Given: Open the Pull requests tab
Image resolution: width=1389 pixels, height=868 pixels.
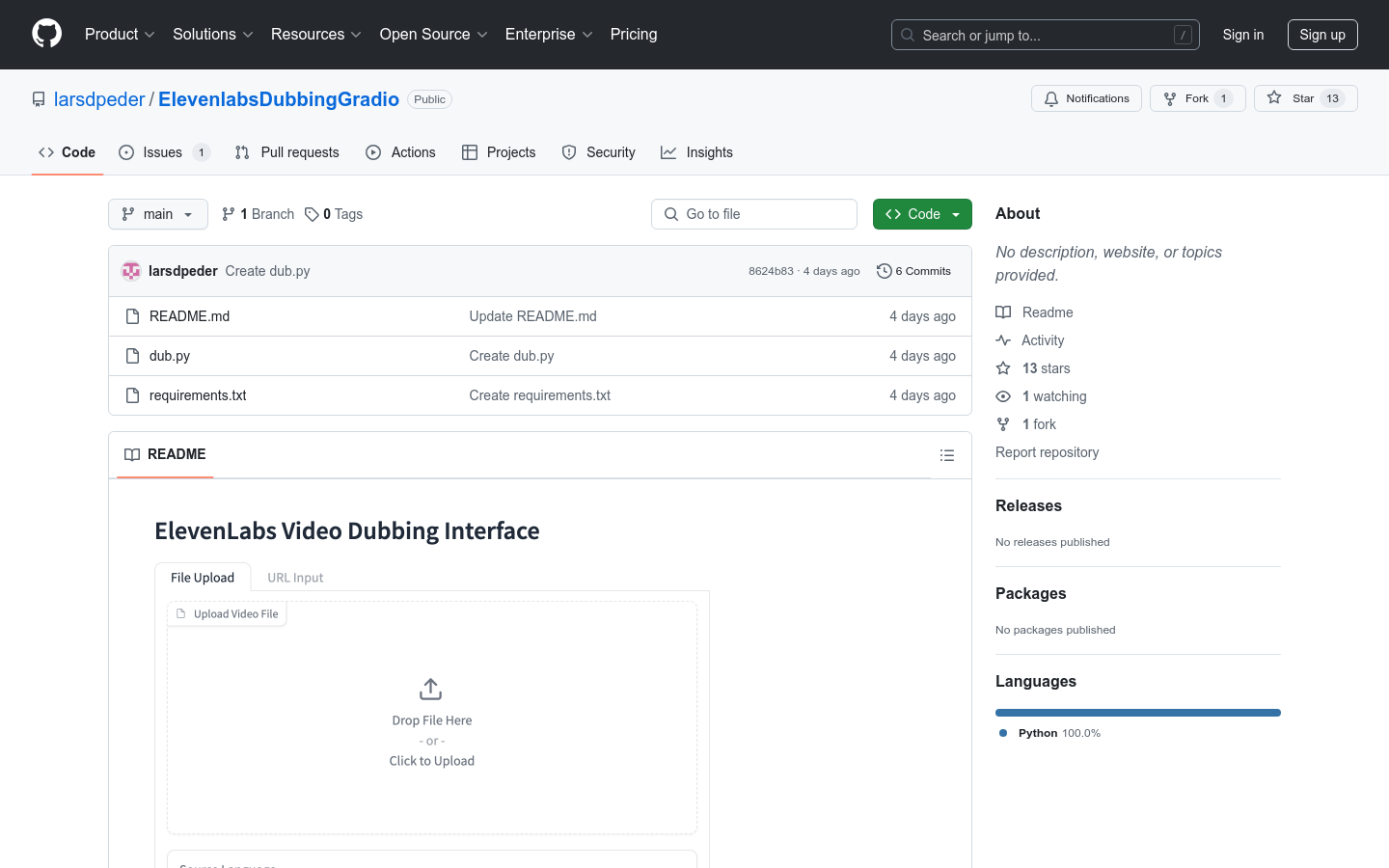Looking at the screenshot, I should pyautogui.click(x=286, y=152).
